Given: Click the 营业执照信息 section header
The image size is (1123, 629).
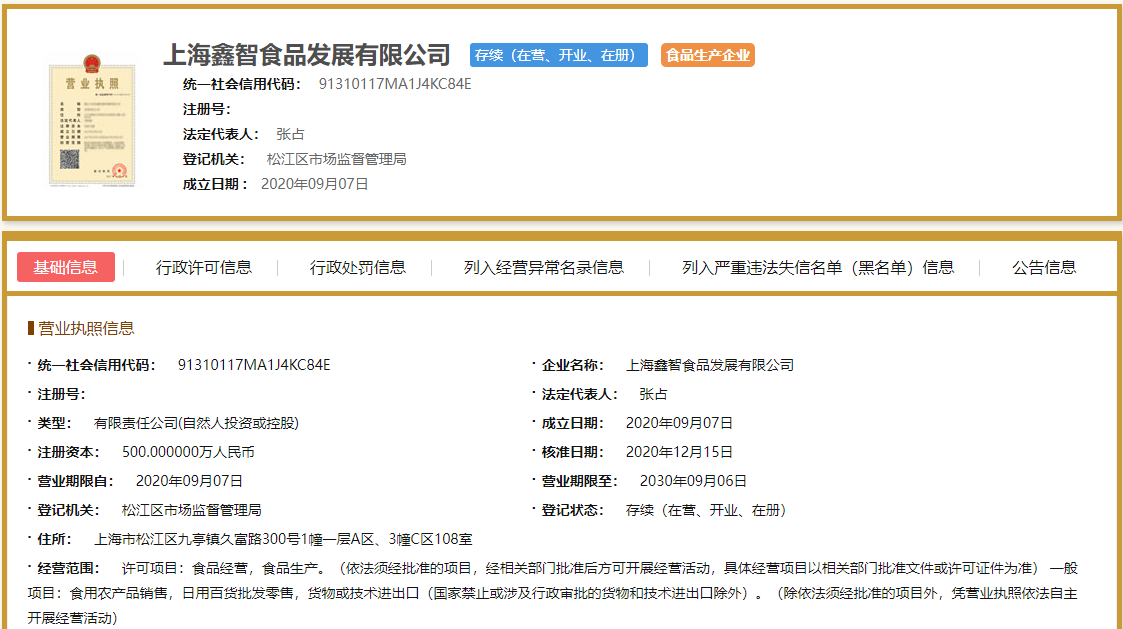Looking at the screenshot, I should [86, 328].
